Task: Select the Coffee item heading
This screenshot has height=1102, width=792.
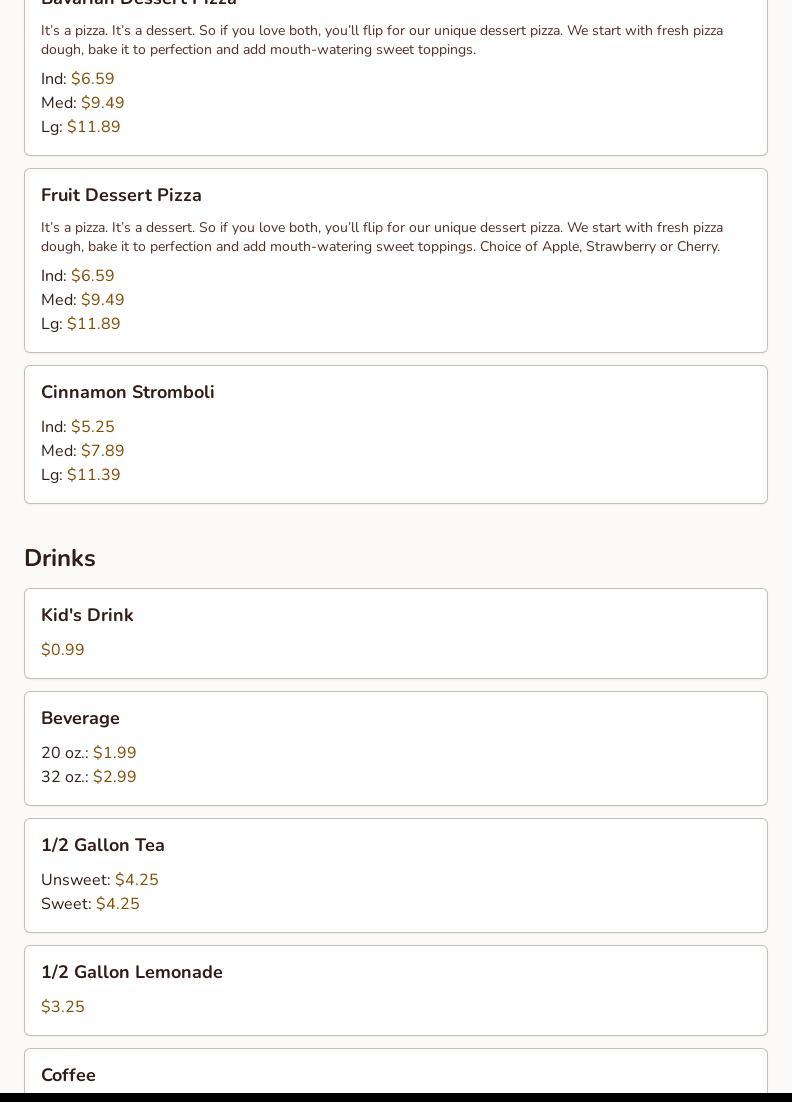Action: click(68, 1075)
